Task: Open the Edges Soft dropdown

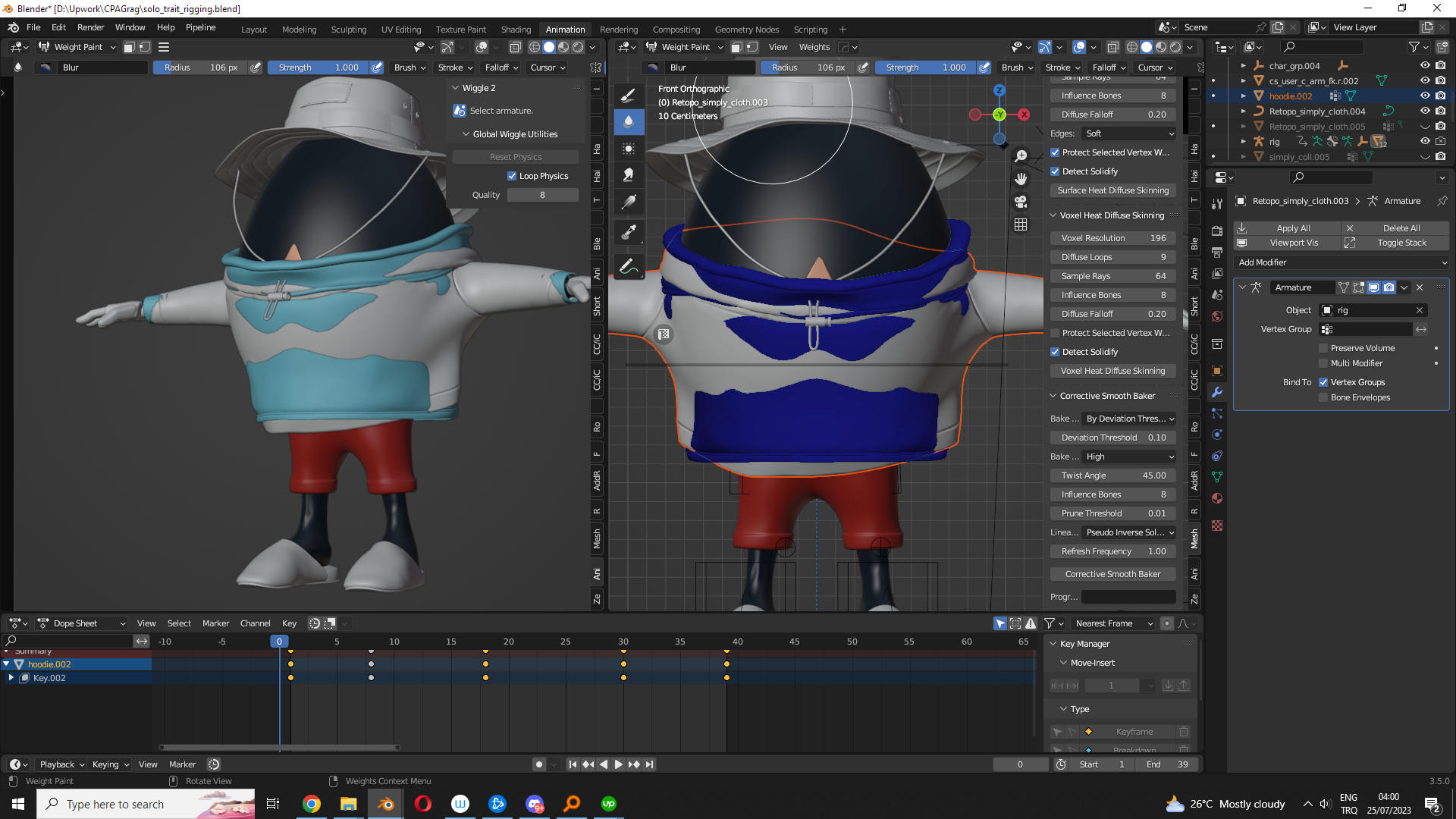Action: tap(1129, 133)
